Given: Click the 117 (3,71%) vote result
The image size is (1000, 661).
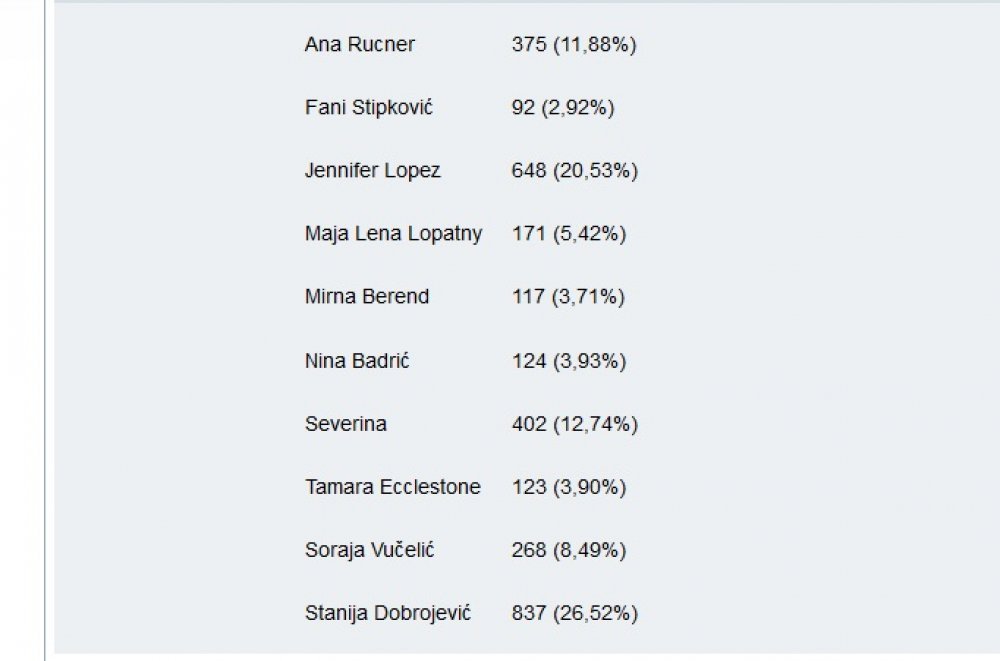Looking at the screenshot, I should pos(568,297).
